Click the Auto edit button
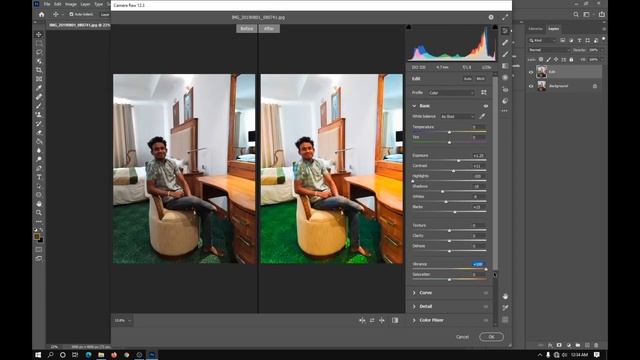 [468, 79]
